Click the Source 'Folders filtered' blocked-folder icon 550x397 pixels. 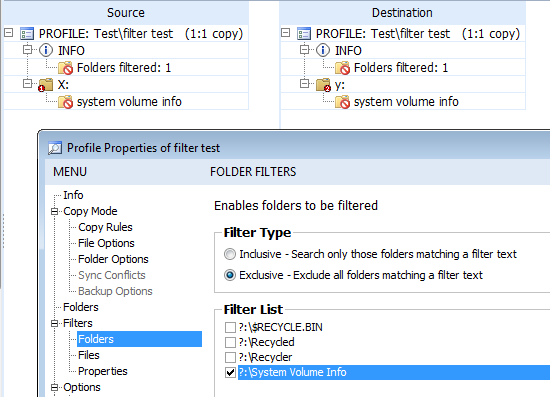(x=65, y=68)
